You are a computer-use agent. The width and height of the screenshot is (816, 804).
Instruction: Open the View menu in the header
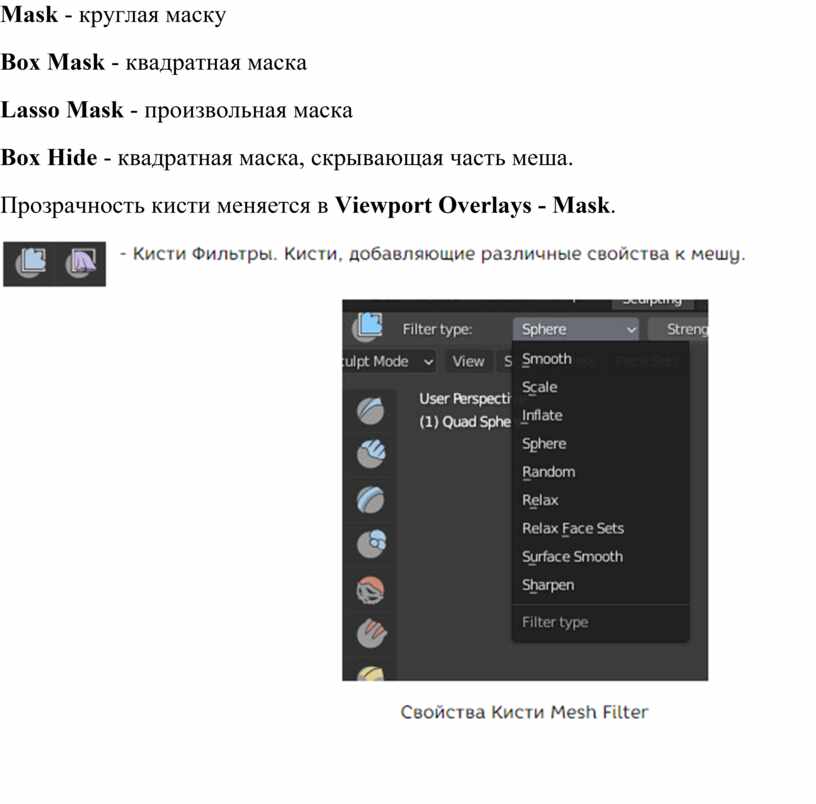click(468, 362)
